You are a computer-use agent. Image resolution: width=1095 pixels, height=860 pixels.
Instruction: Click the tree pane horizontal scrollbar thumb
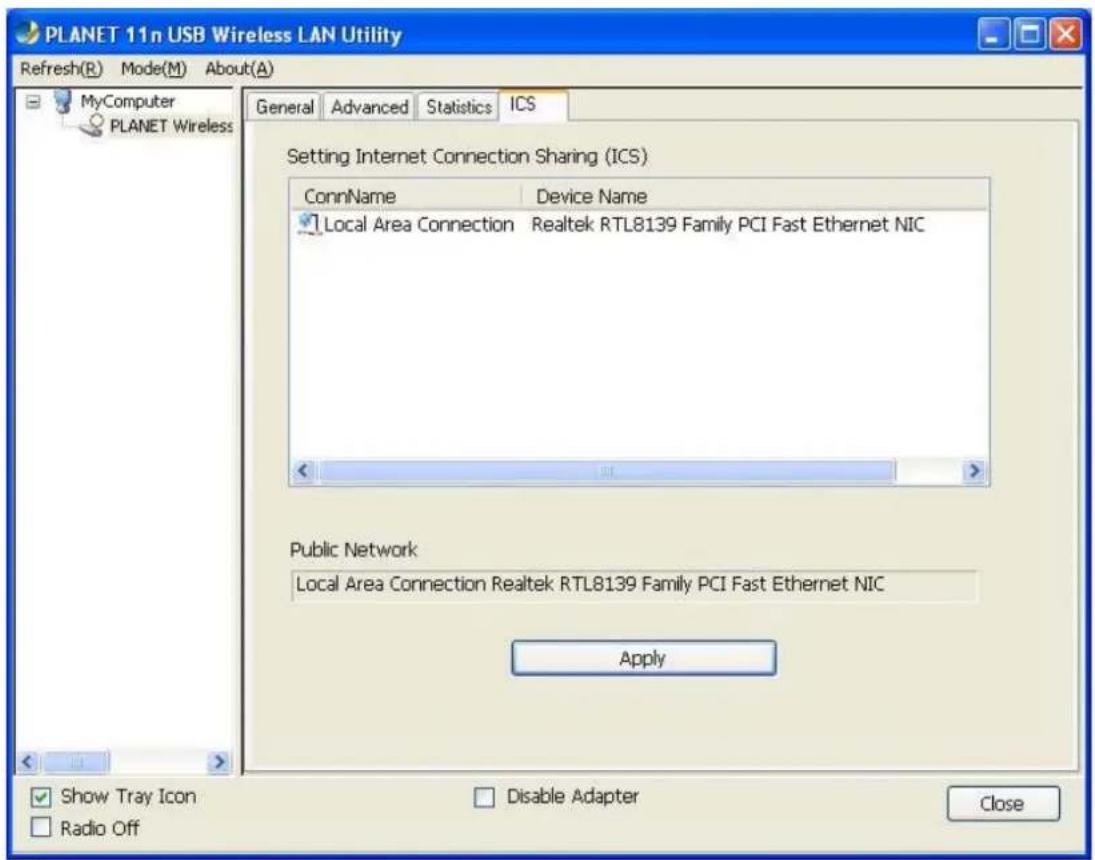pos(75,761)
